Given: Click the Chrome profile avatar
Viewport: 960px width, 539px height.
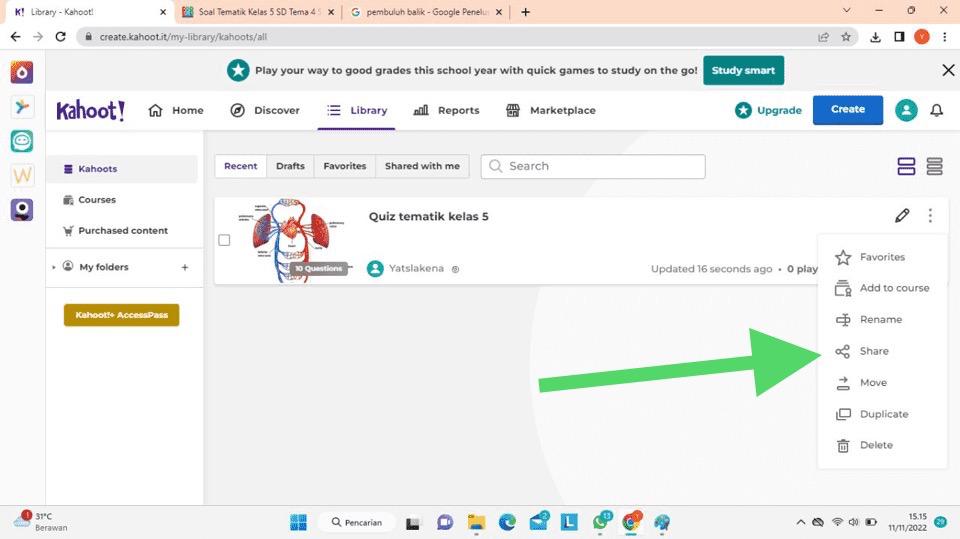Looking at the screenshot, I should point(922,37).
